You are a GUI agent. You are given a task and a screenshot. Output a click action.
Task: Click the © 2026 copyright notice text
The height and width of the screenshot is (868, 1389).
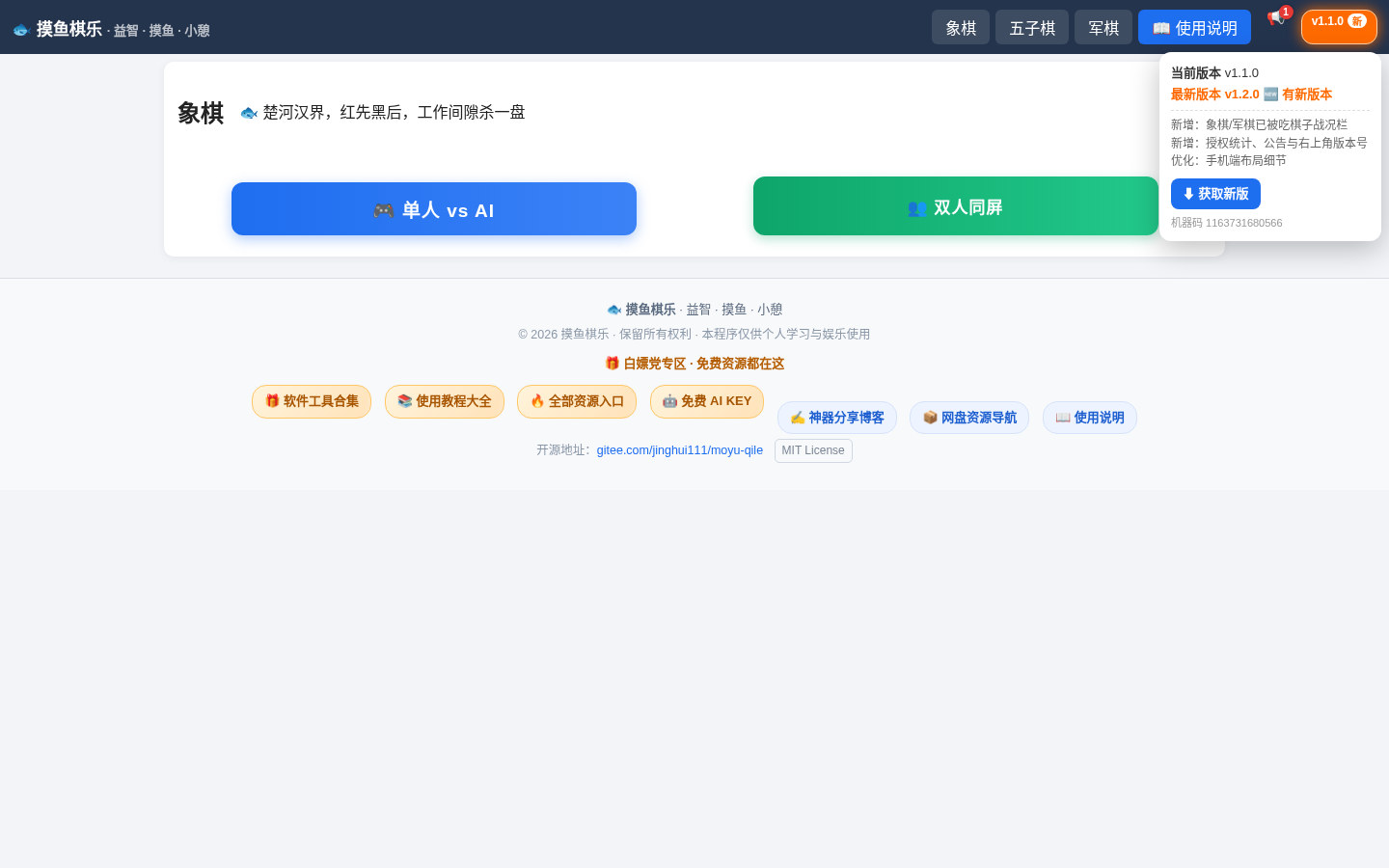coord(694,334)
